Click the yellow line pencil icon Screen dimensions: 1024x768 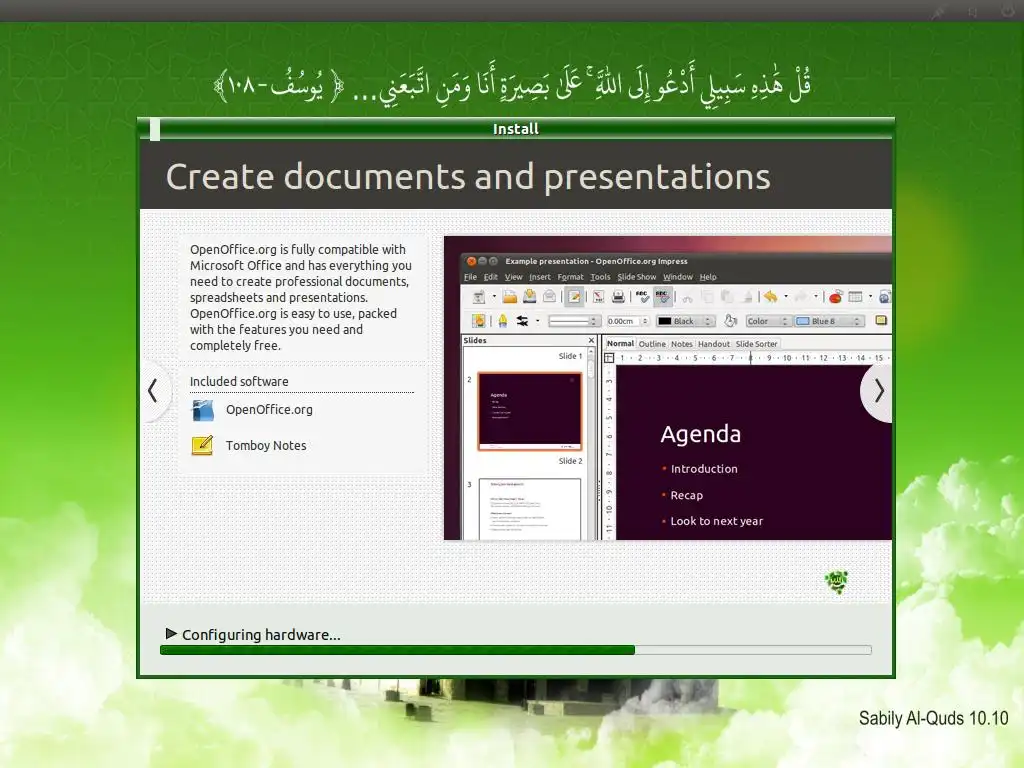[x=502, y=321]
